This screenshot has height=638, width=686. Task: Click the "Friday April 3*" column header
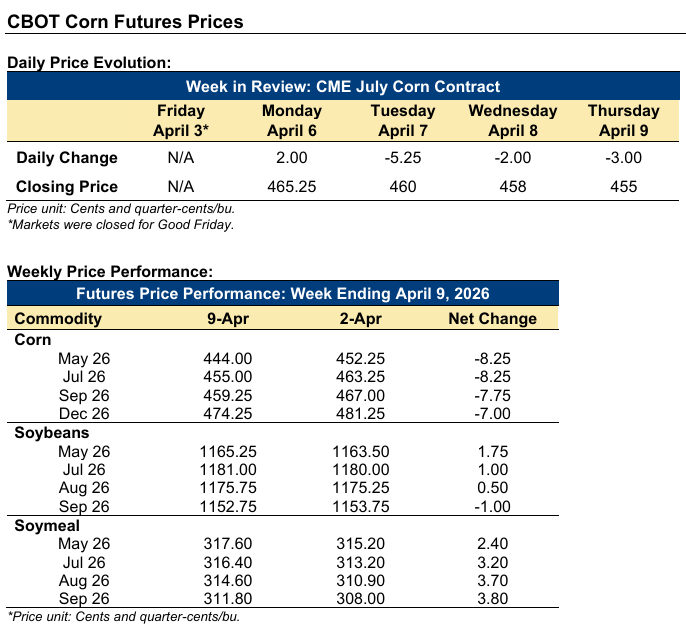coord(181,120)
